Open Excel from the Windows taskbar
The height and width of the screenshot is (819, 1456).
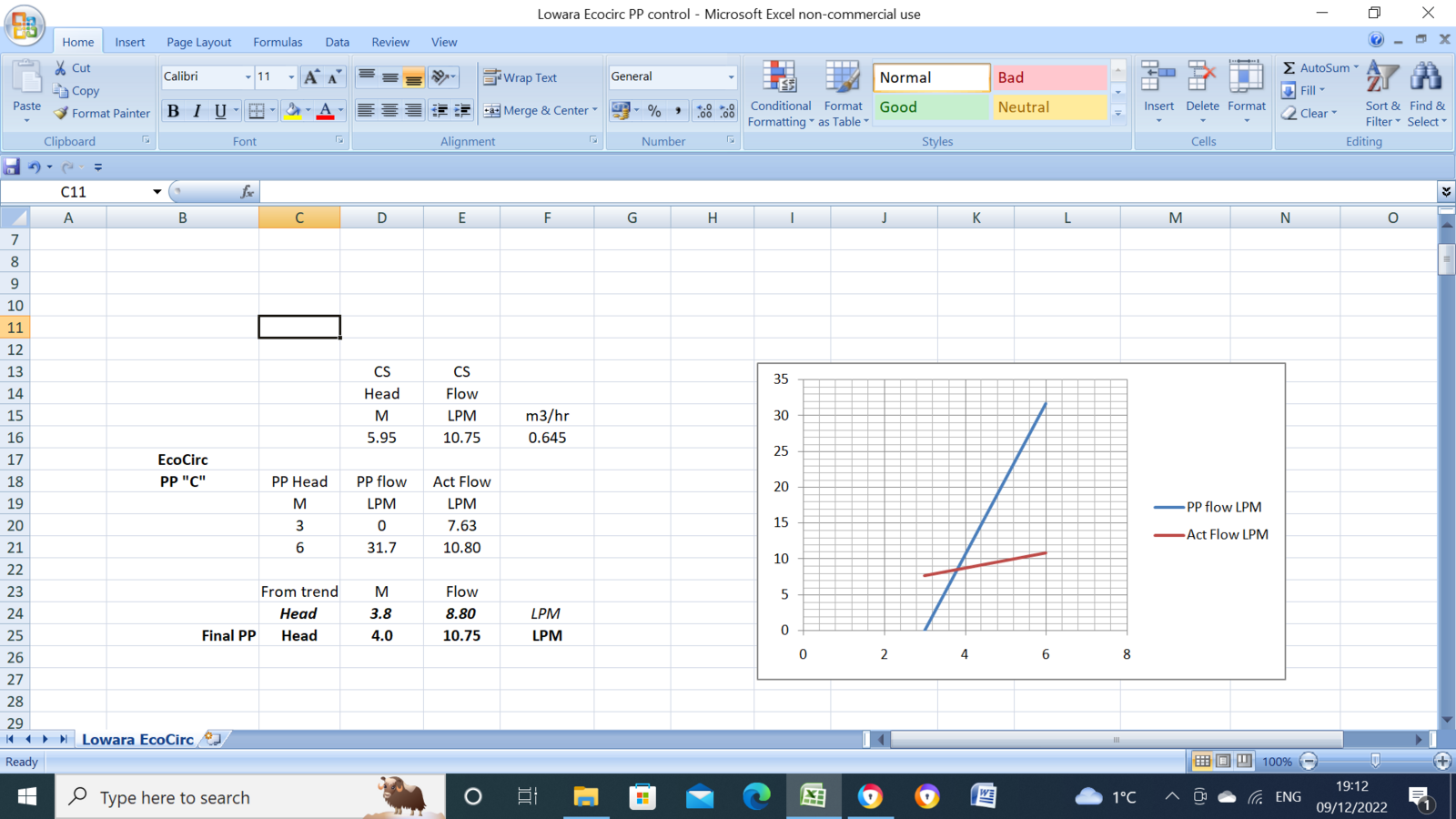point(813,797)
